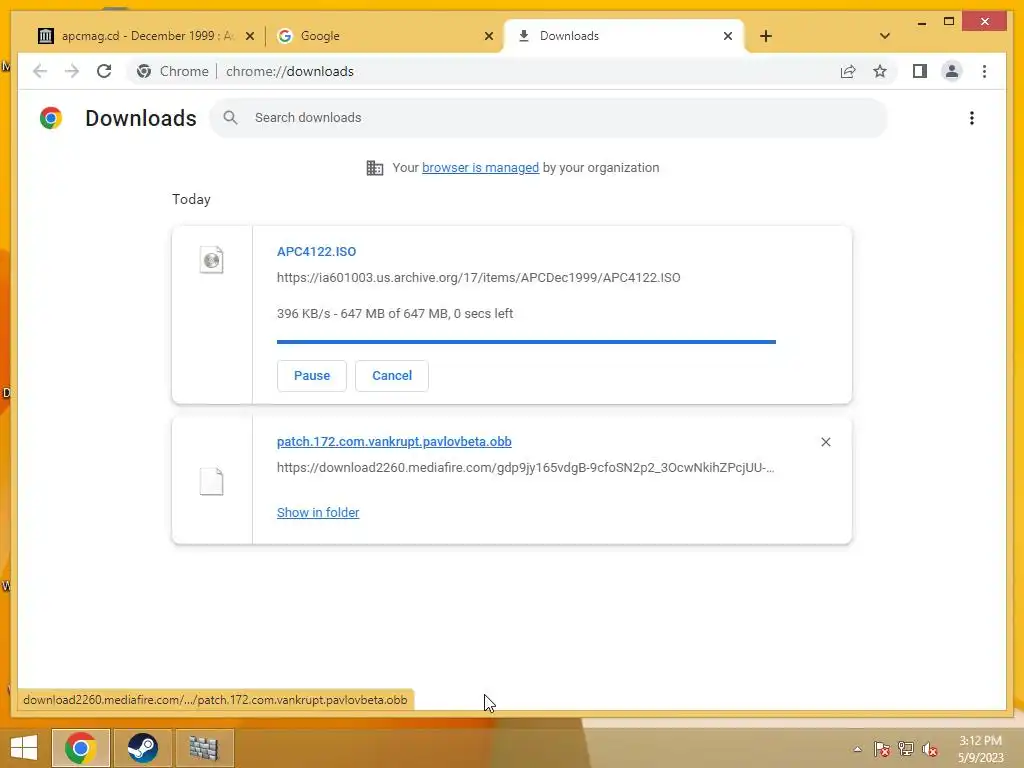Focus the Search downloads field
The image size is (1024, 768).
pos(549,118)
